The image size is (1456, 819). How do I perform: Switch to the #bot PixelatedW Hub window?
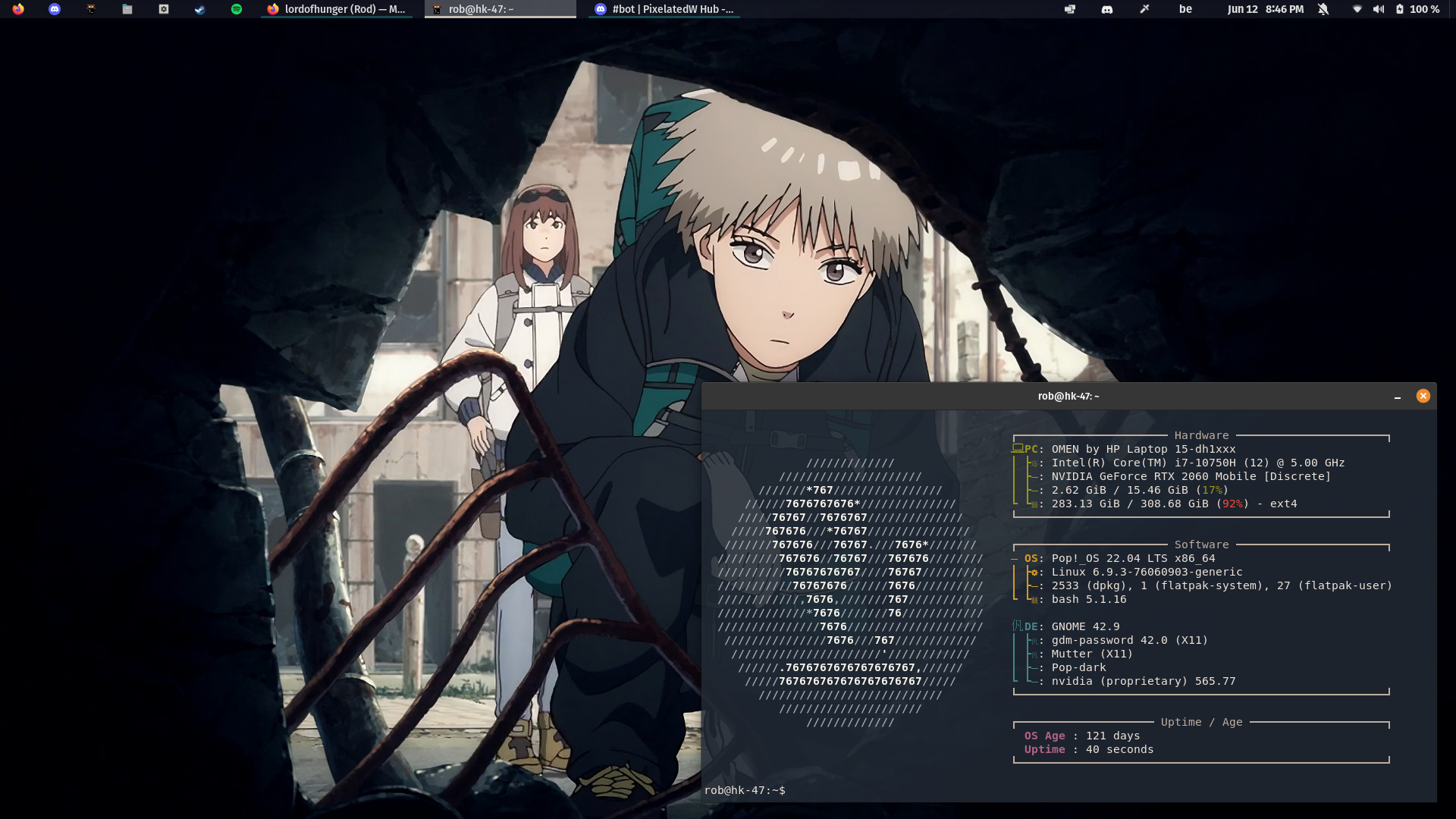(x=664, y=9)
